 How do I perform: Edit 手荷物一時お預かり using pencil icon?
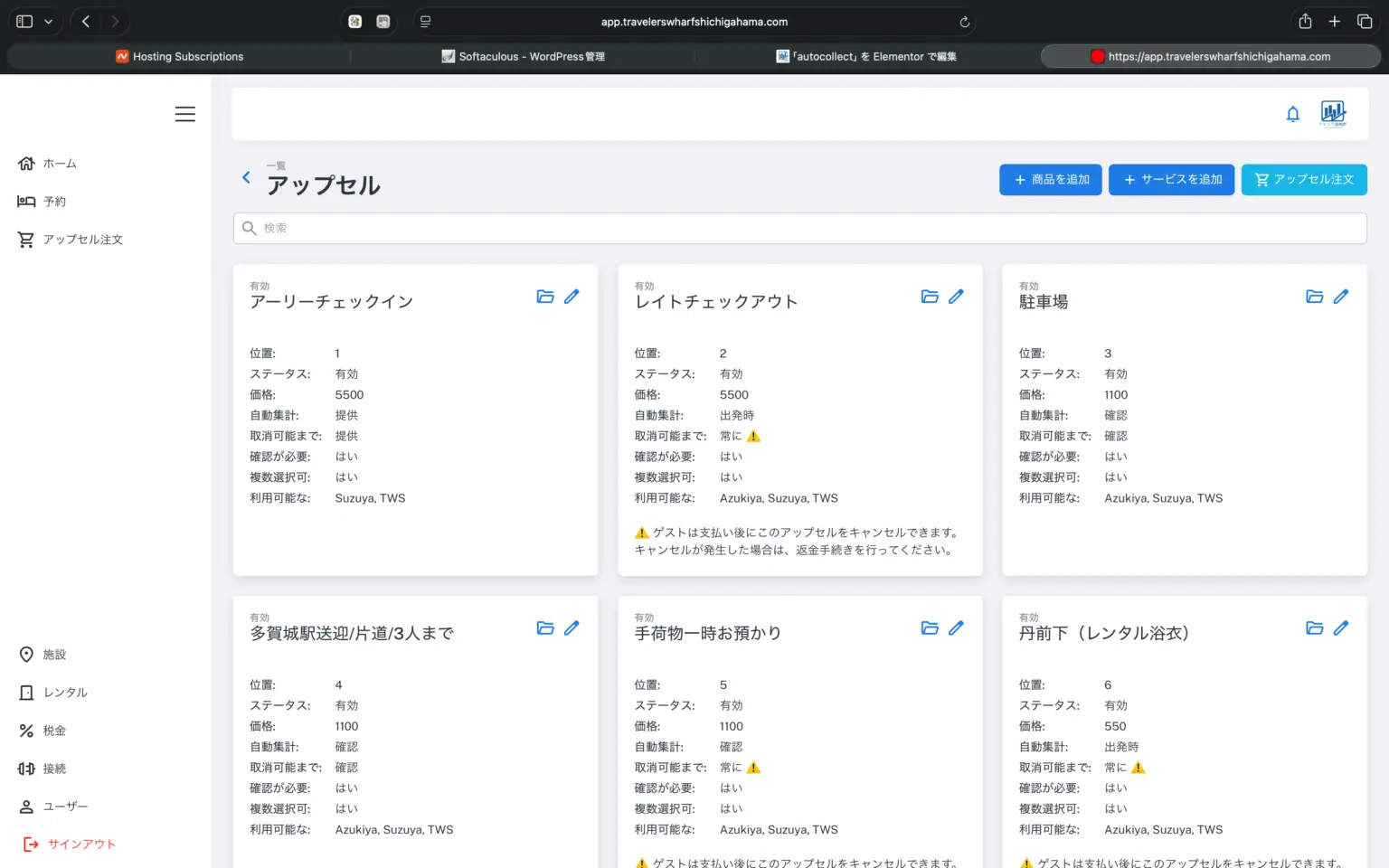click(956, 628)
